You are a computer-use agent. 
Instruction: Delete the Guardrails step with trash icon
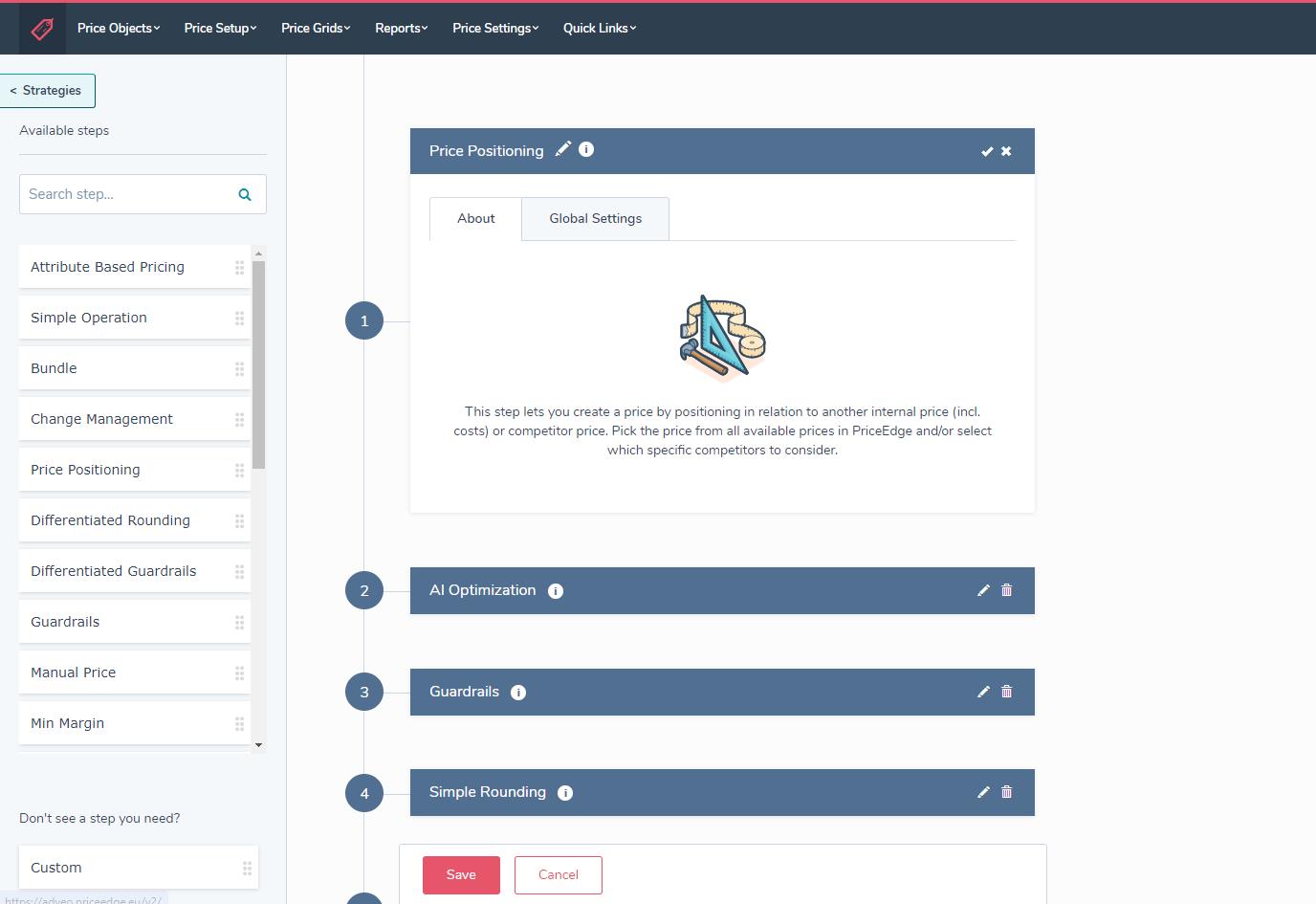1006,692
